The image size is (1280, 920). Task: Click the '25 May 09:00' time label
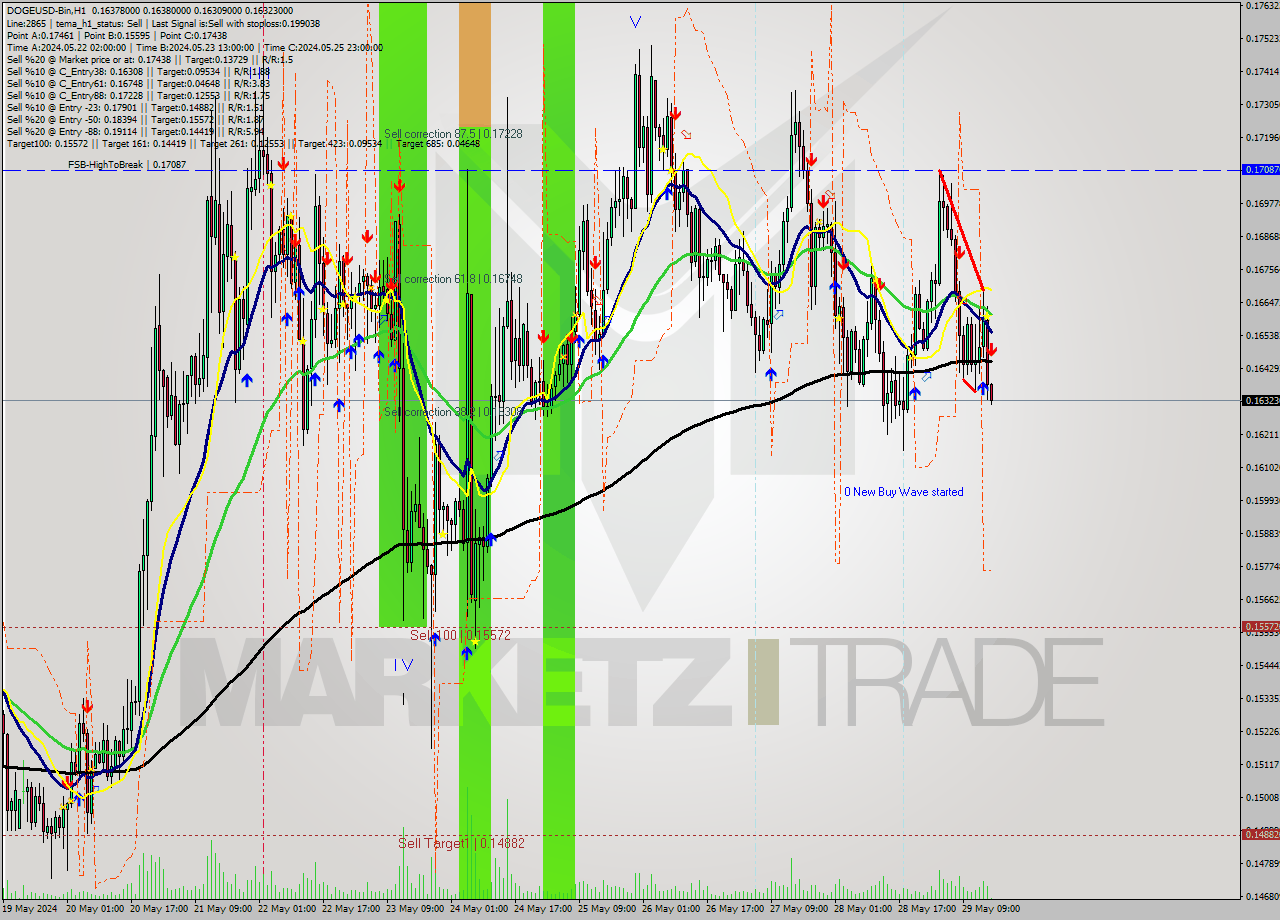[x=607, y=909]
